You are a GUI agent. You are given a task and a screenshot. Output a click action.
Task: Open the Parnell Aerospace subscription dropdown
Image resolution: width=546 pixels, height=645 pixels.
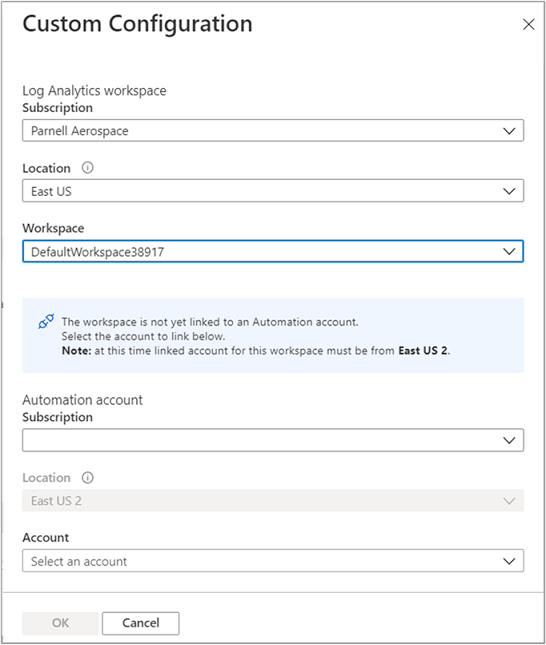(x=273, y=131)
